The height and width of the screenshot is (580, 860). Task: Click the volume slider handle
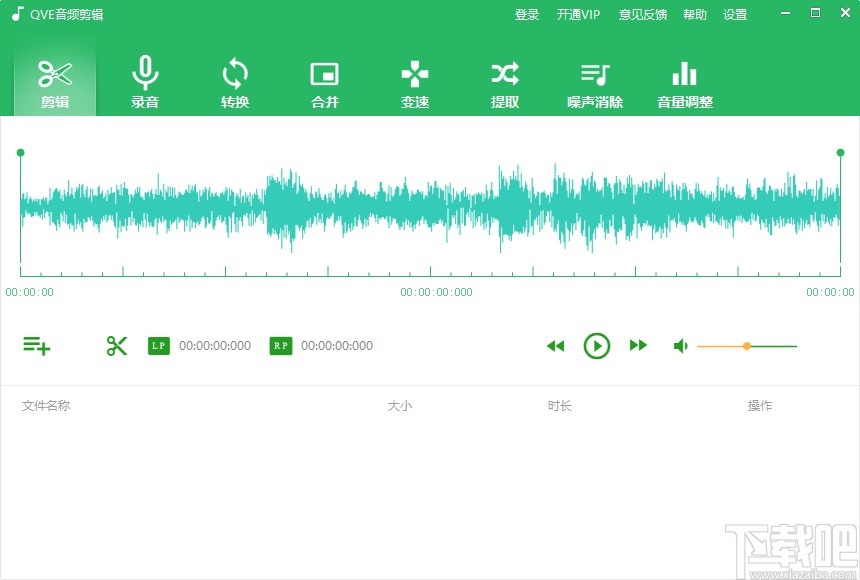[746, 346]
